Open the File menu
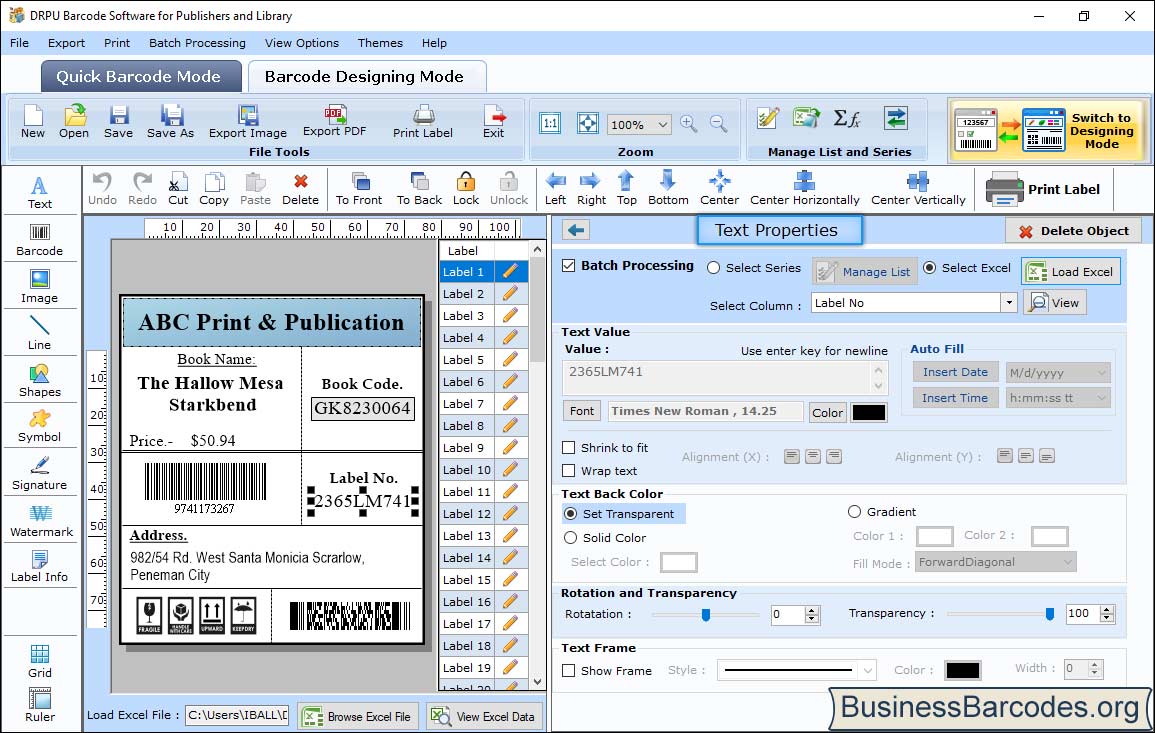 (19, 43)
